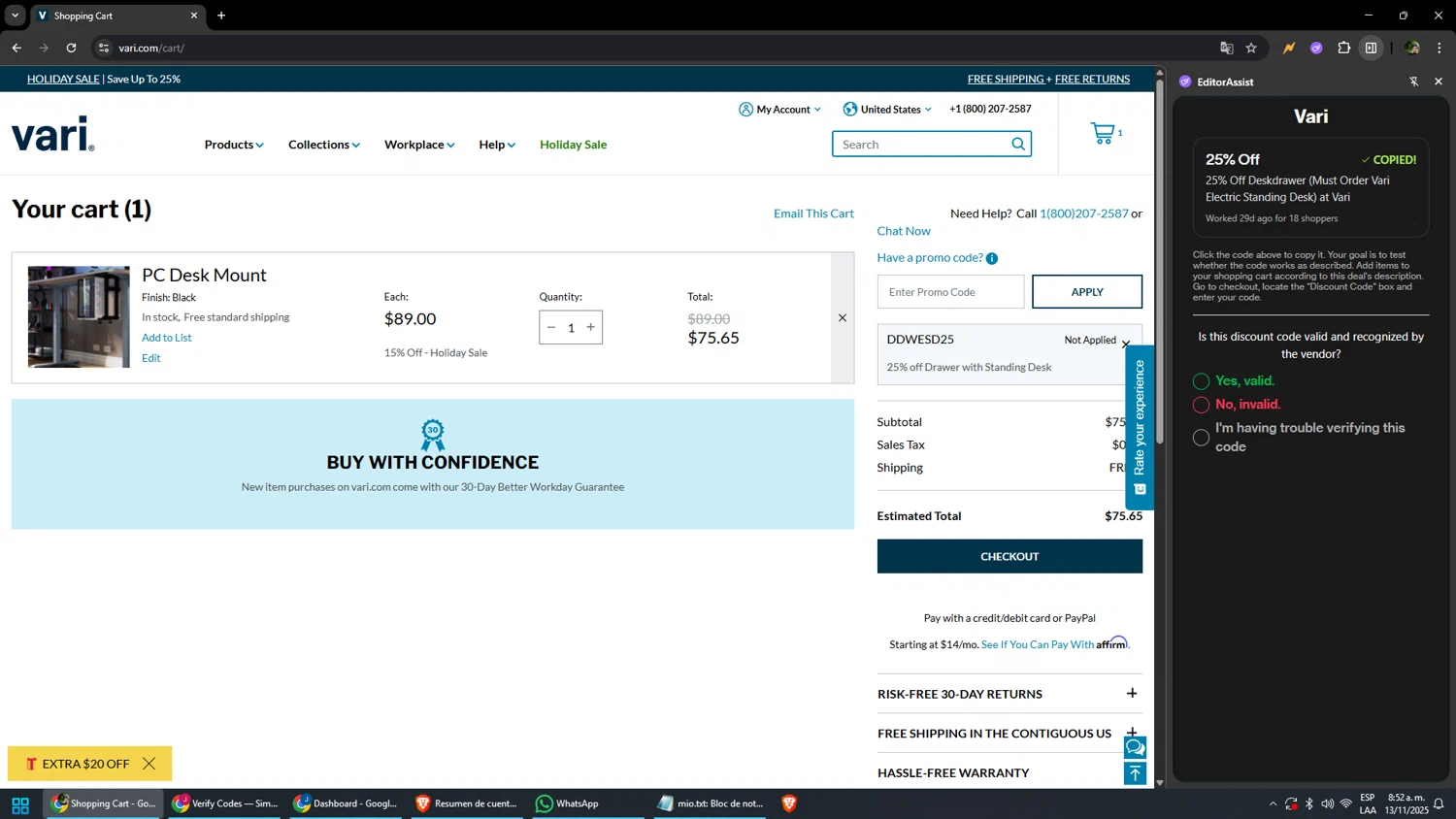Toggle the browser side panel icon

click(x=1371, y=48)
